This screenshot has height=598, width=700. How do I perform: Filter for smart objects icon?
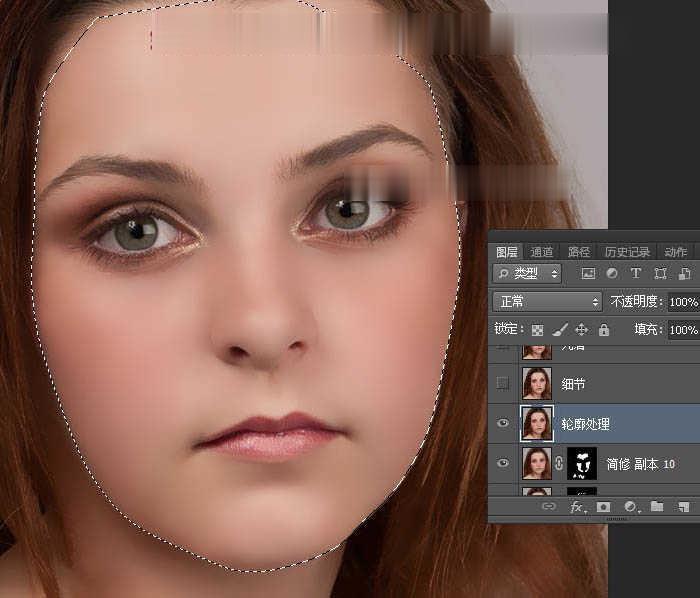click(x=684, y=274)
